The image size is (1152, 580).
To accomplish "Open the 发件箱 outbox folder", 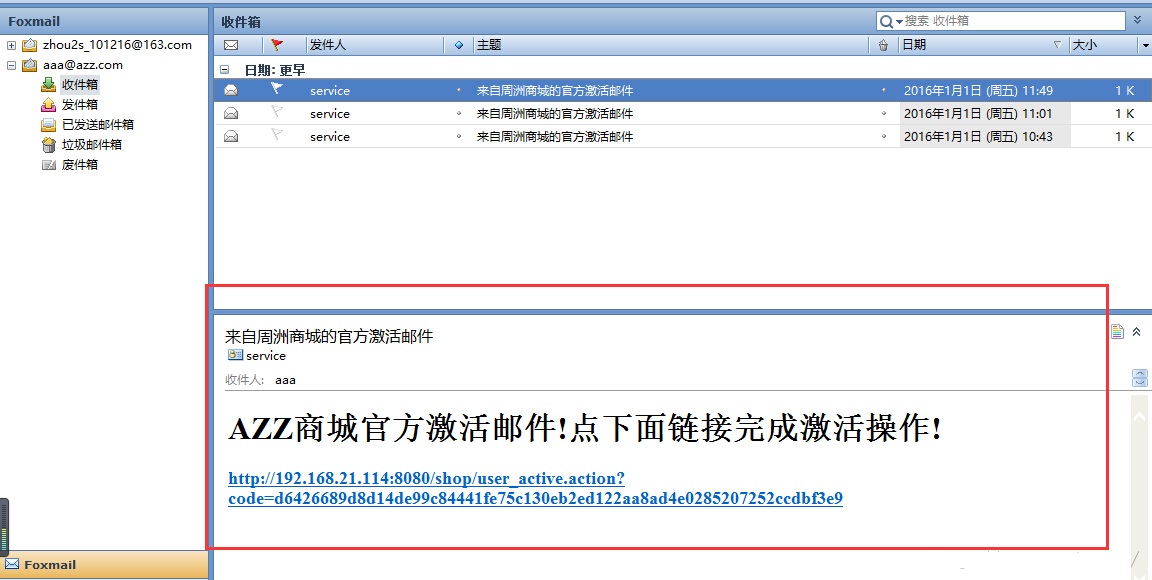I will pyautogui.click(x=80, y=104).
